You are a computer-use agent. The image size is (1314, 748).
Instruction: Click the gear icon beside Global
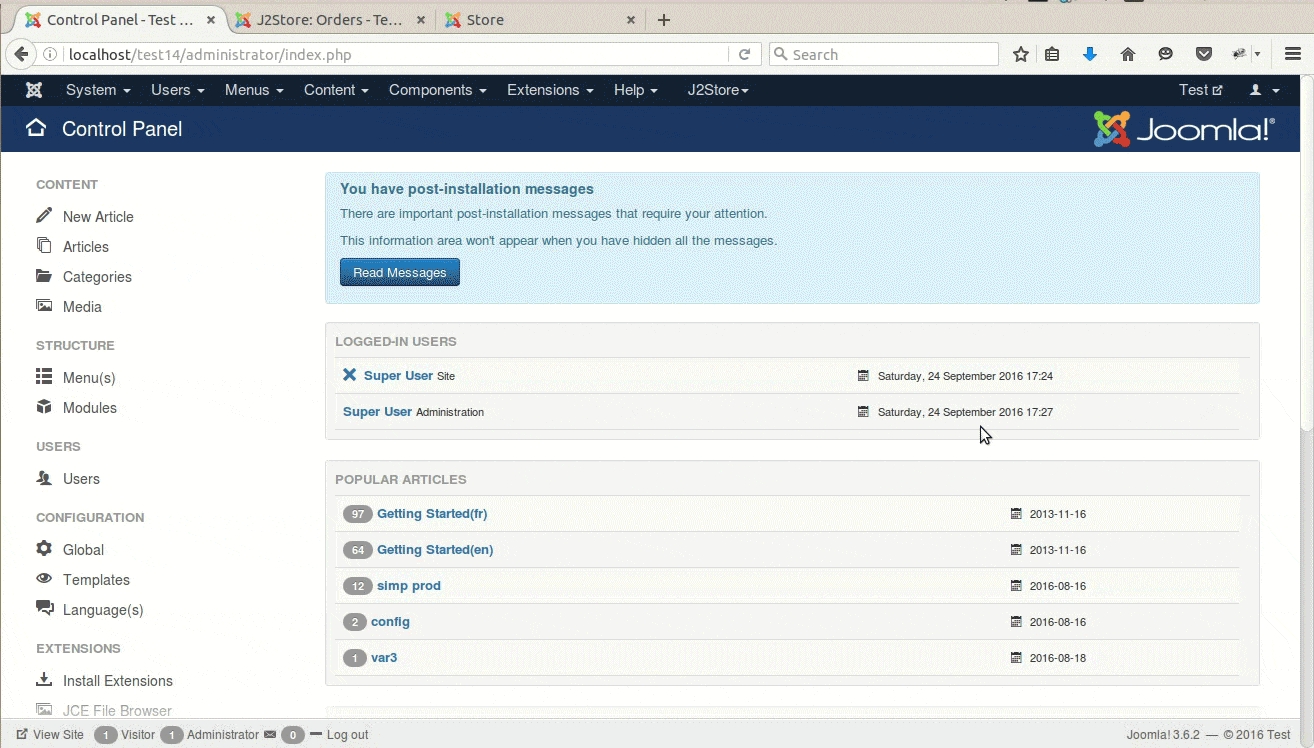[x=44, y=549]
